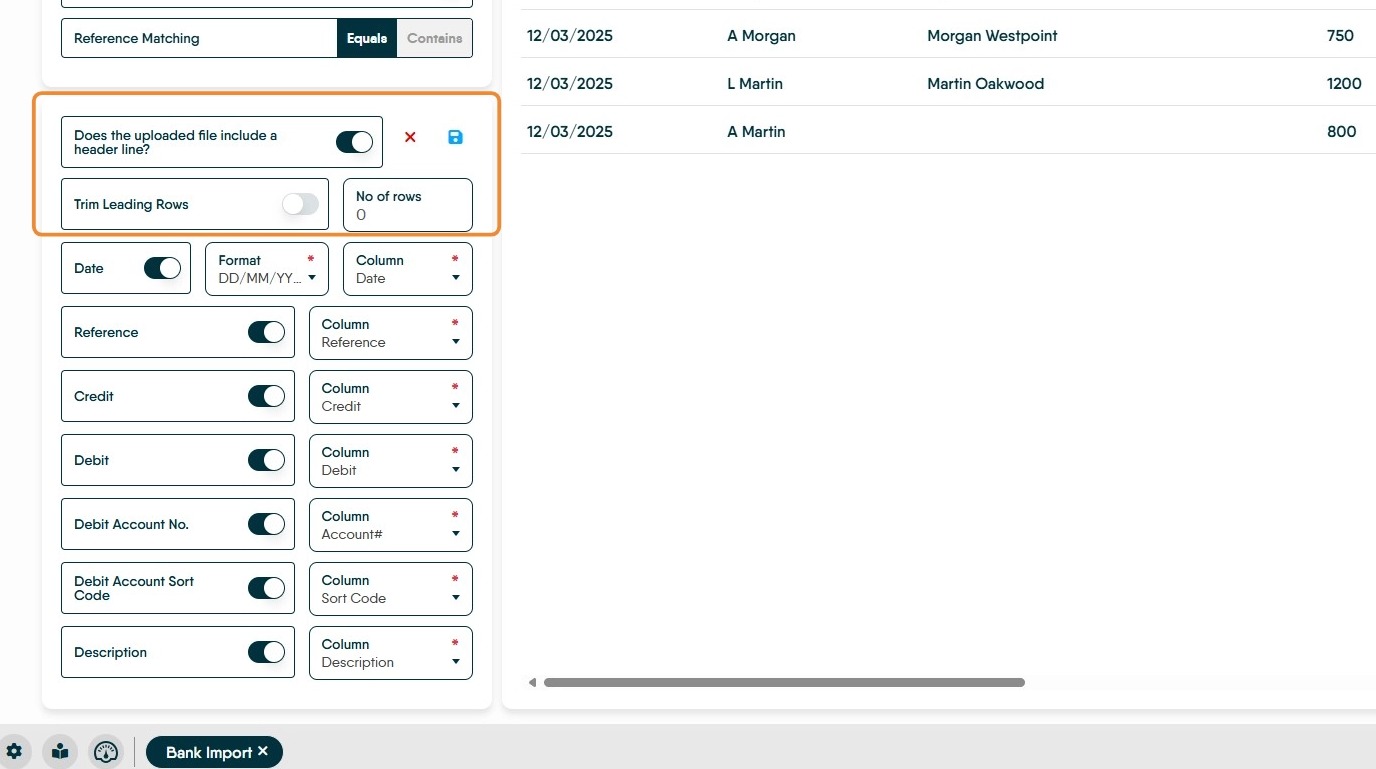This screenshot has height=769, width=1376.
Task: Click the Reference Matching label
Action: [x=137, y=38]
